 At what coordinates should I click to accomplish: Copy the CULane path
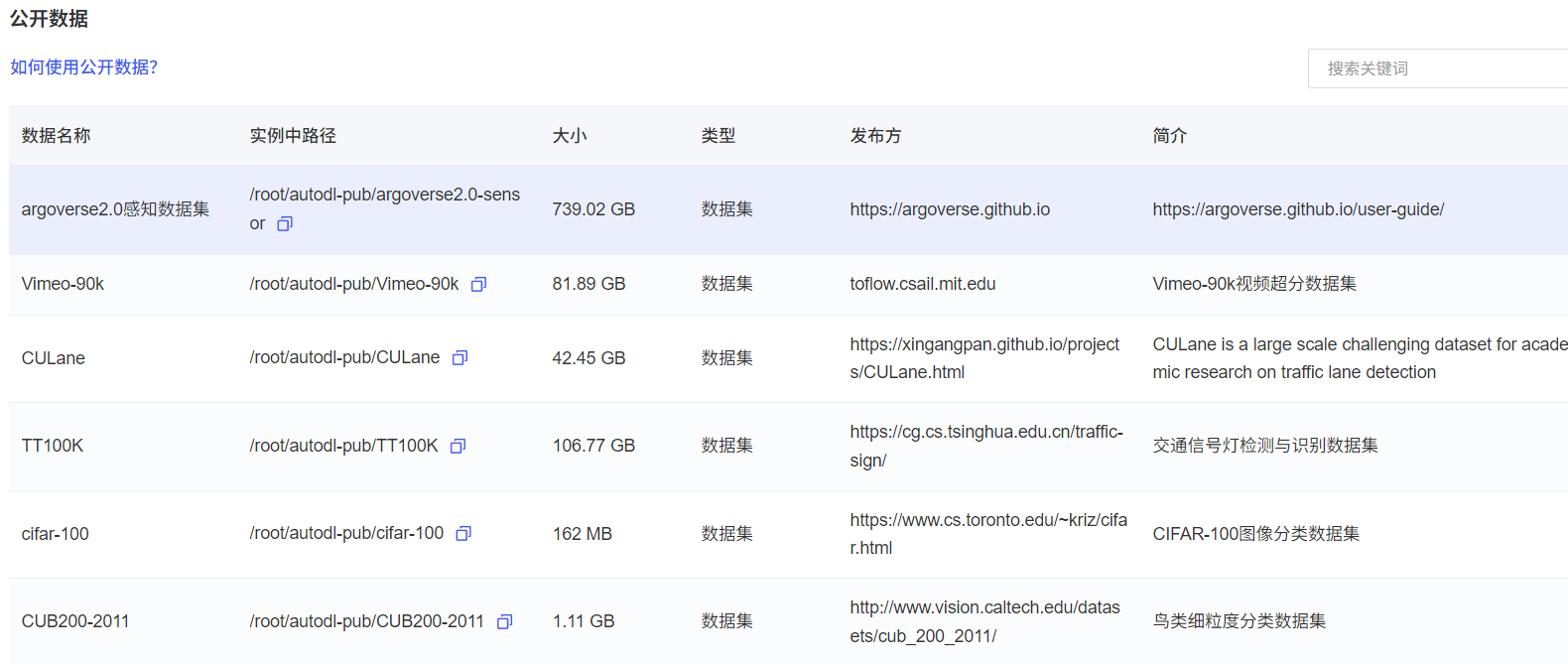(459, 358)
